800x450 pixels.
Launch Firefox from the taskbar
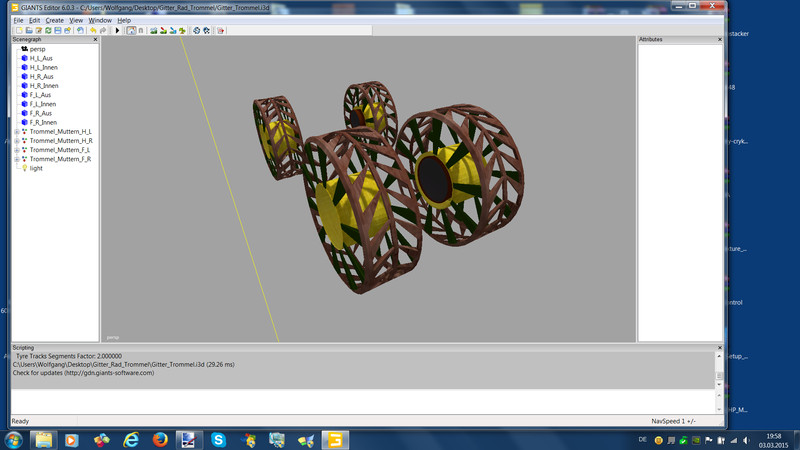[x=160, y=439]
